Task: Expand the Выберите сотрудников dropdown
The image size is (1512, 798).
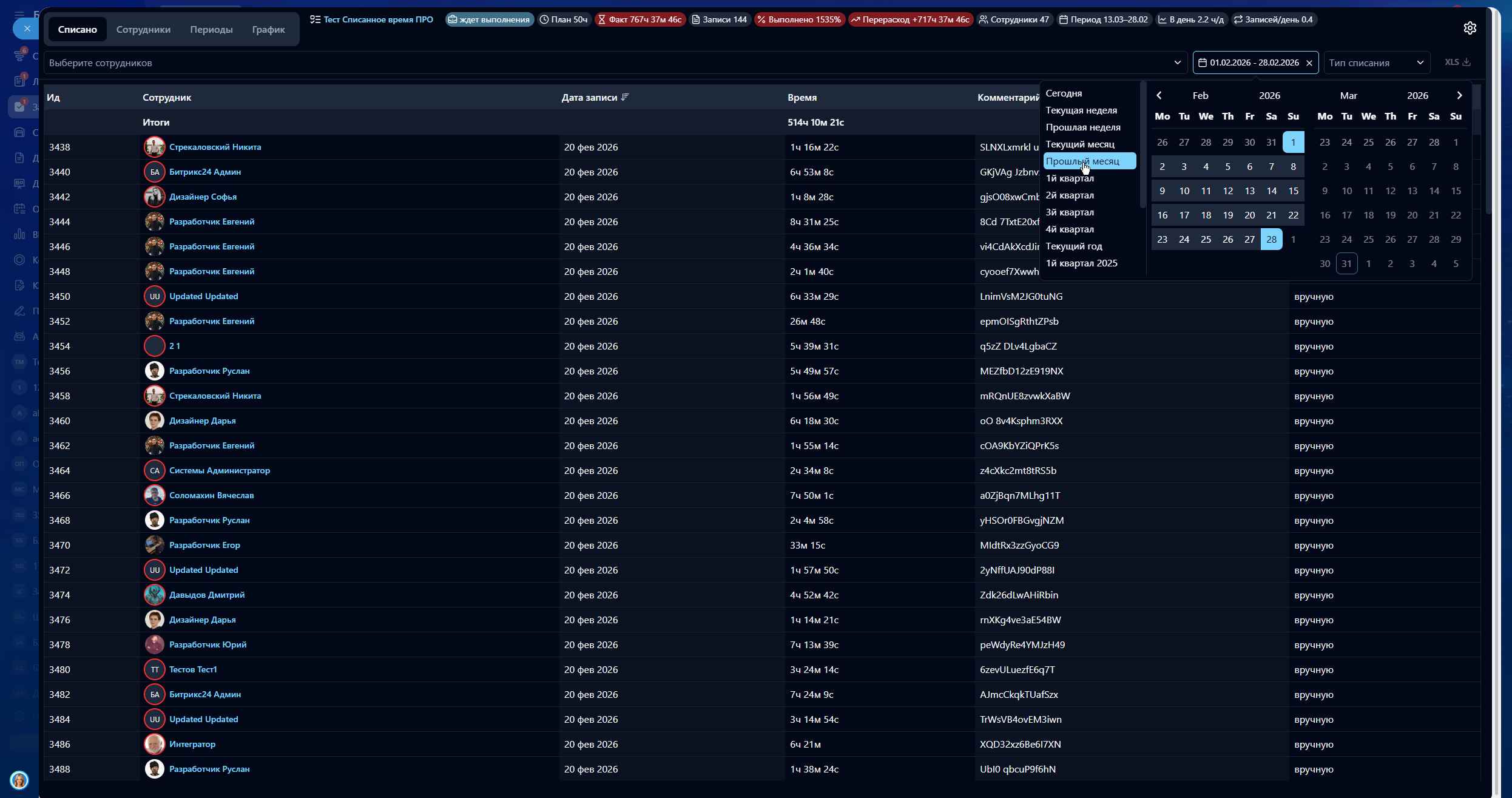Action: pos(1177,63)
